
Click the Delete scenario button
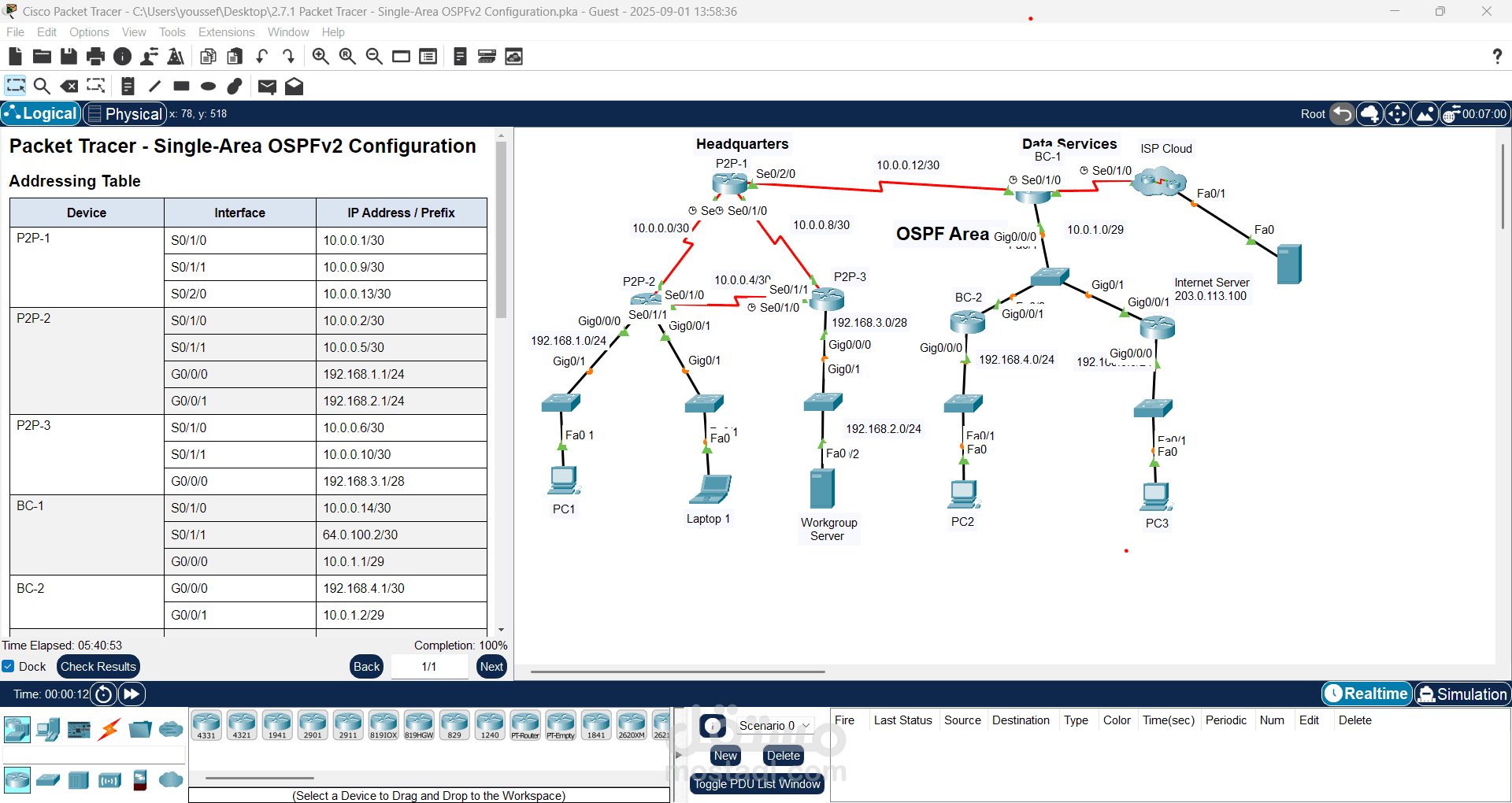784,756
